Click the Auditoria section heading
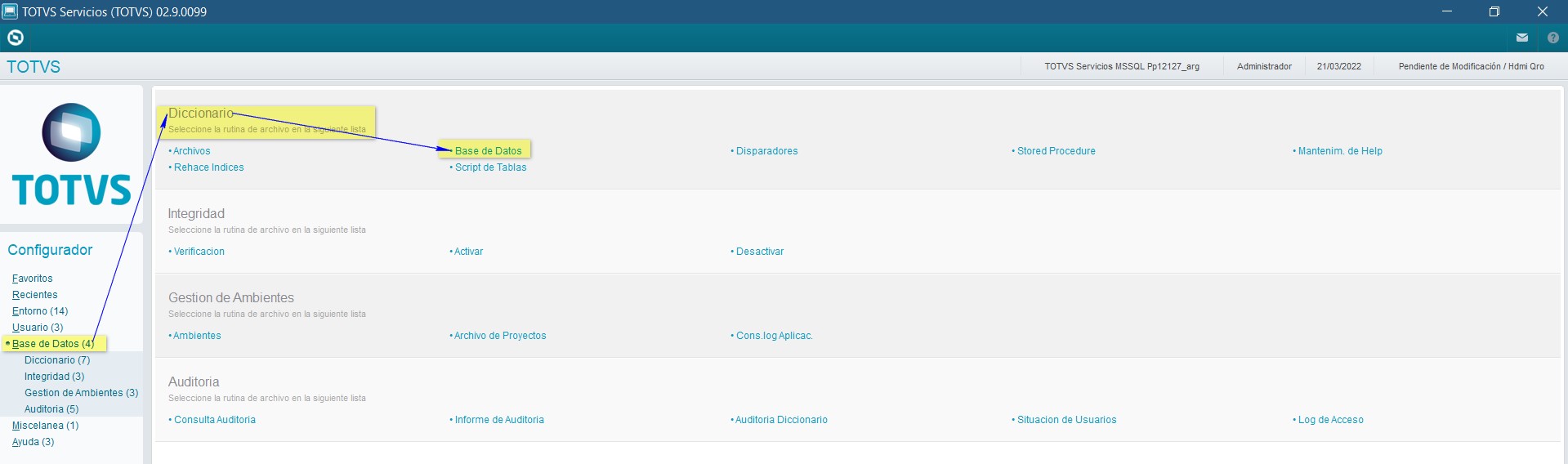The image size is (1568, 464). click(194, 381)
